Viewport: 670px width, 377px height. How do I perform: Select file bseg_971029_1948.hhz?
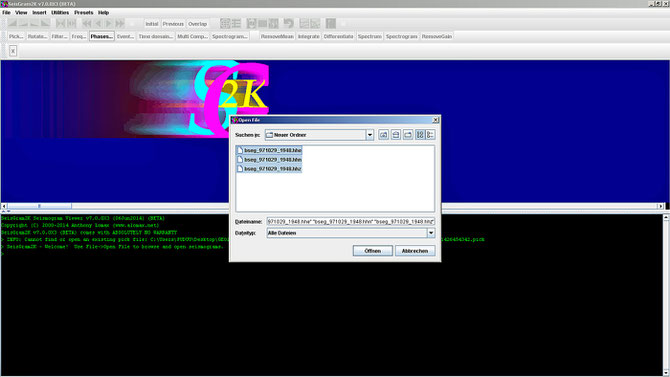[269, 169]
